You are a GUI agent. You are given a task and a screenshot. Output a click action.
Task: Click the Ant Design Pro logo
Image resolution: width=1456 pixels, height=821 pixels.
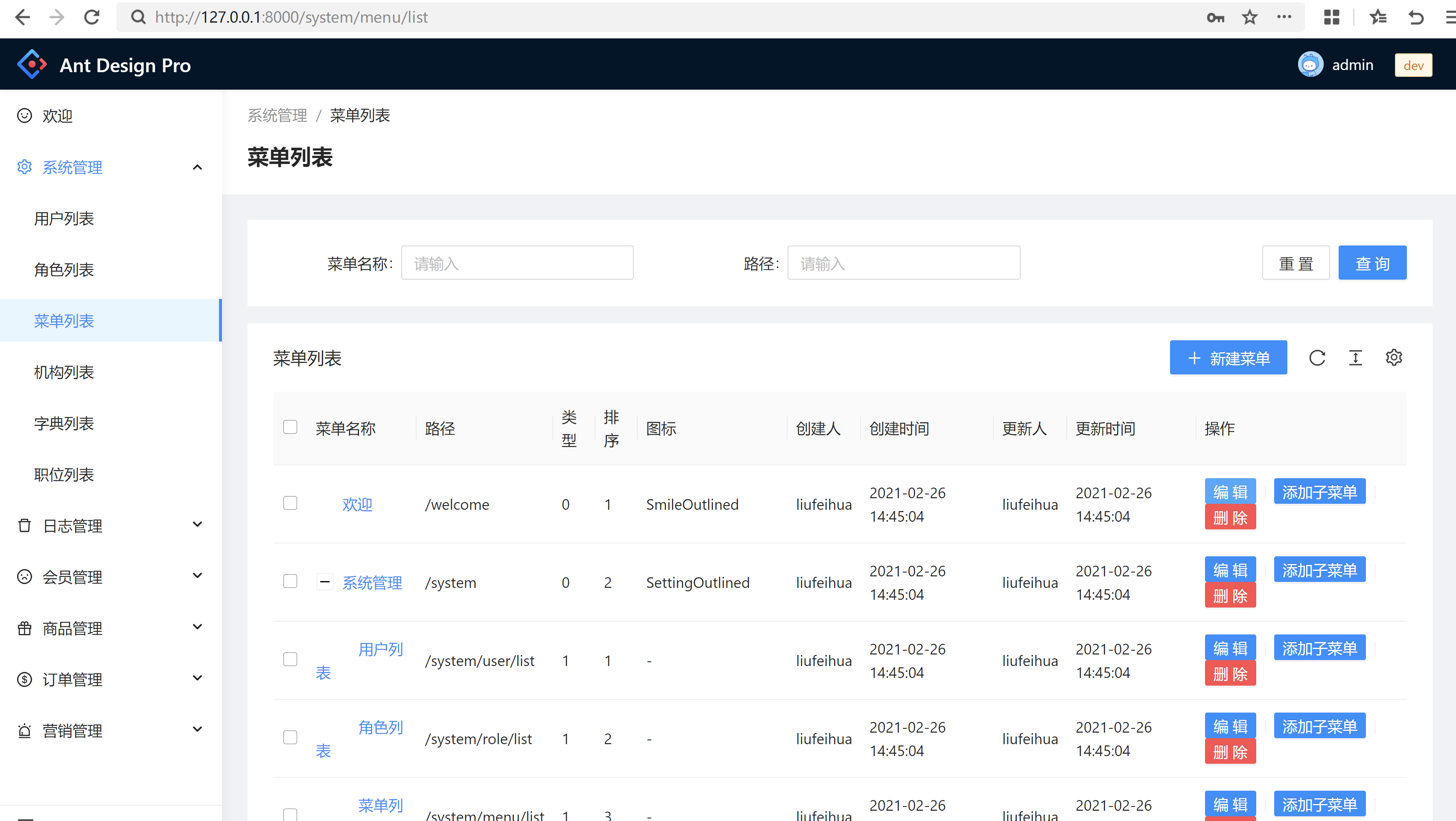coord(32,64)
